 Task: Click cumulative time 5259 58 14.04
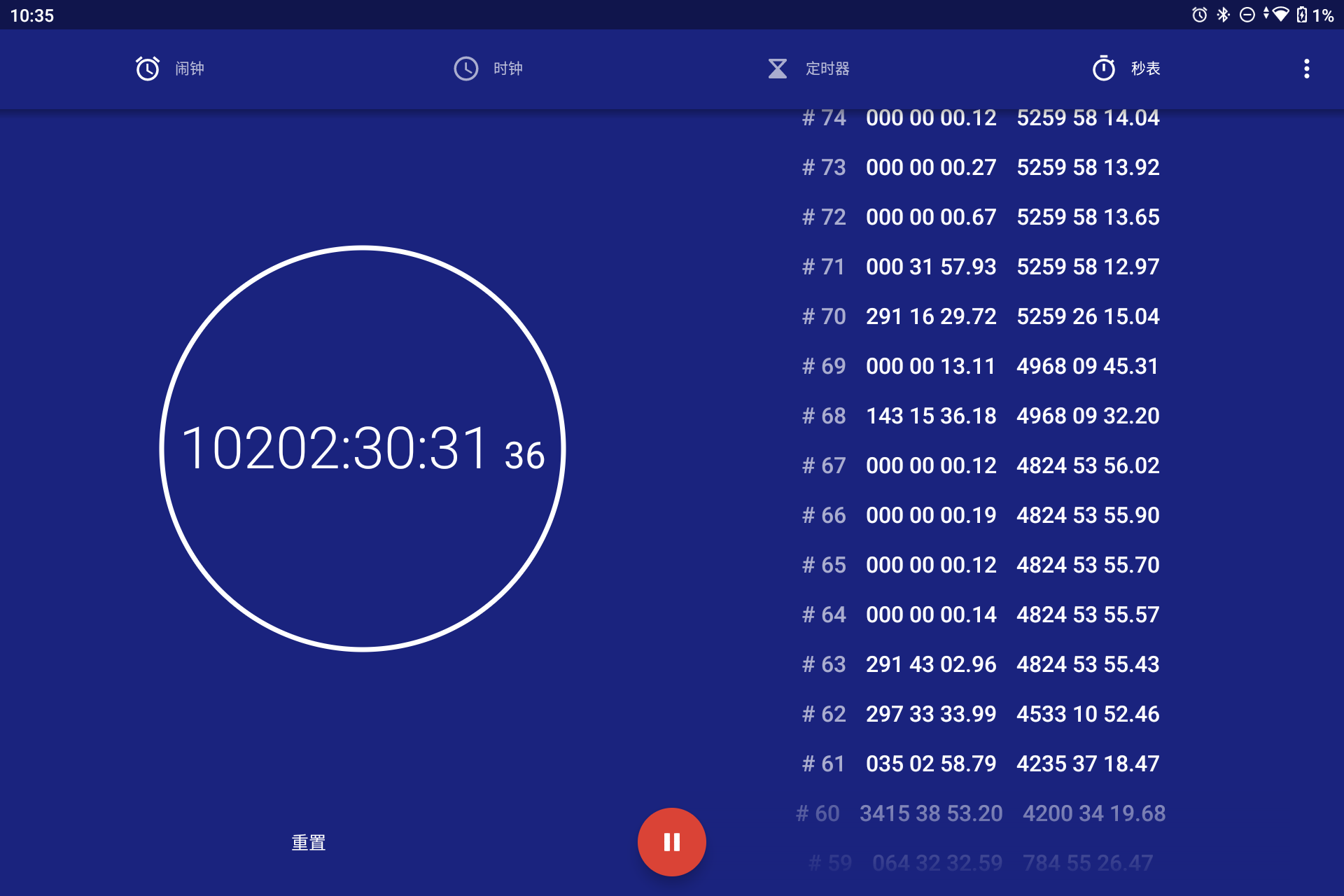[x=1088, y=118]
